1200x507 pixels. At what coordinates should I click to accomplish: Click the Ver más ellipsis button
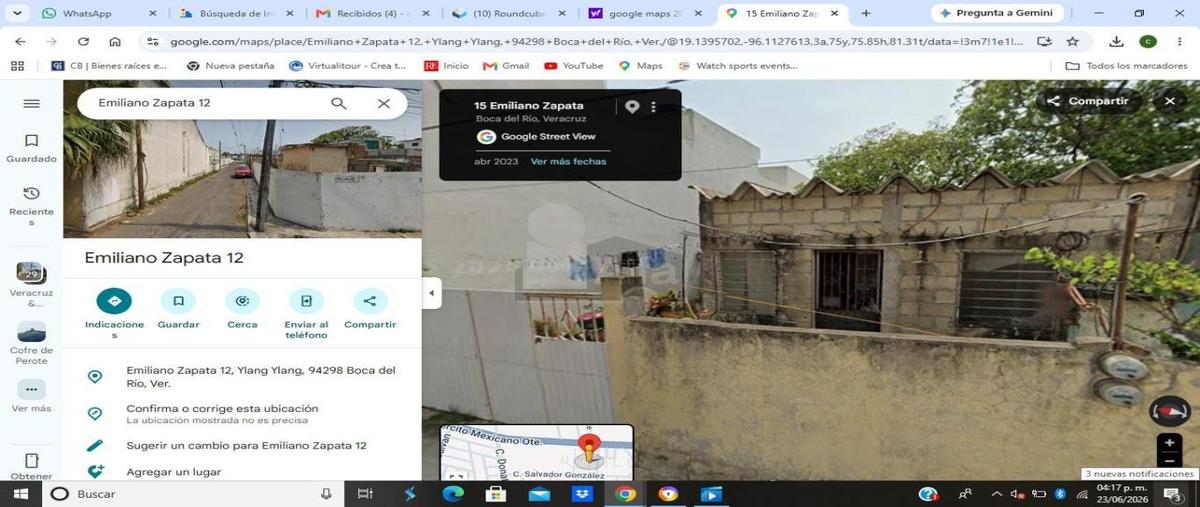coord(31,390)
